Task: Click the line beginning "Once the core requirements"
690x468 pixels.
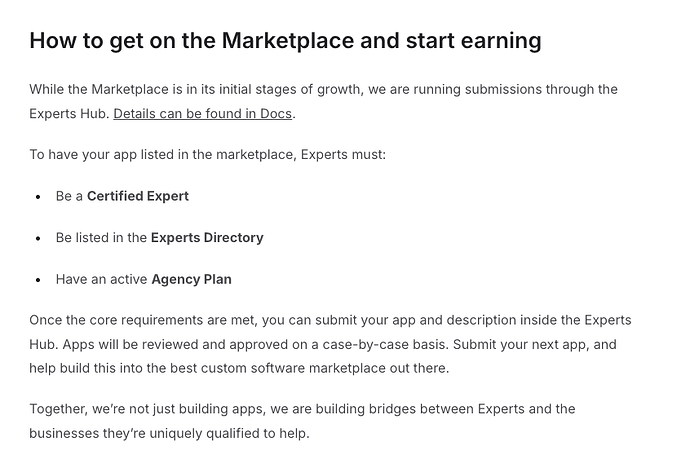Action: pyautogui.click(x=330, y=320)
